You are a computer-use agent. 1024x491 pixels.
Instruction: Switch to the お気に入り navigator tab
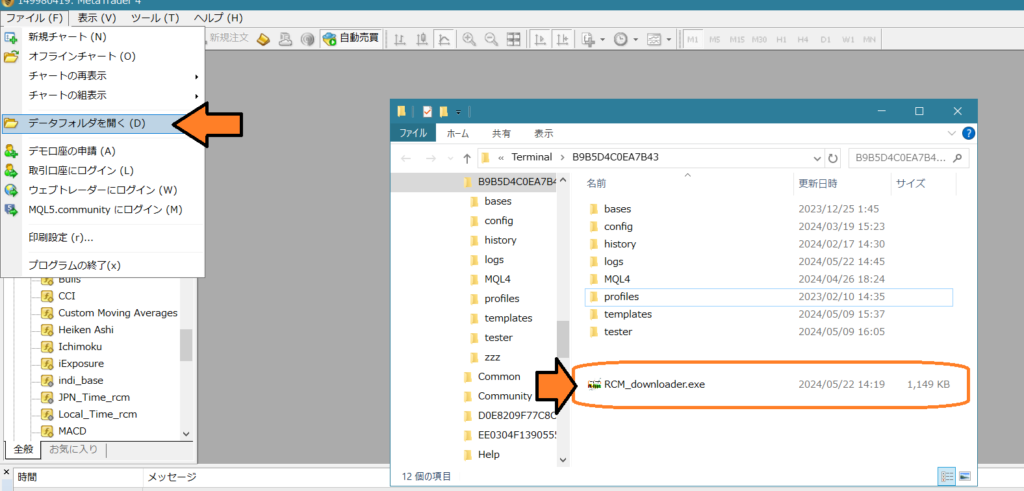tap(74, 450)
